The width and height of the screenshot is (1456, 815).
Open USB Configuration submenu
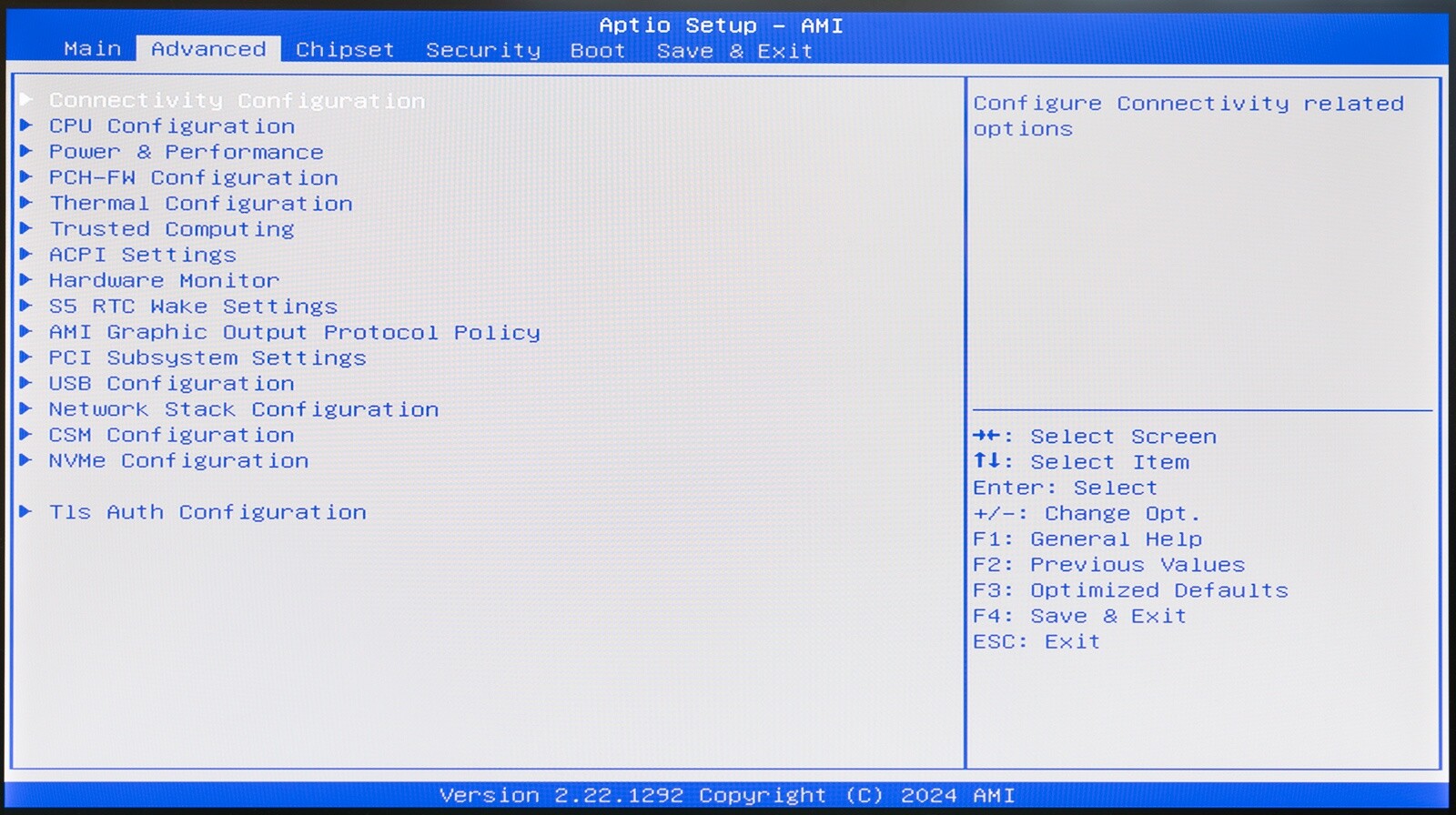coord(172,383)
